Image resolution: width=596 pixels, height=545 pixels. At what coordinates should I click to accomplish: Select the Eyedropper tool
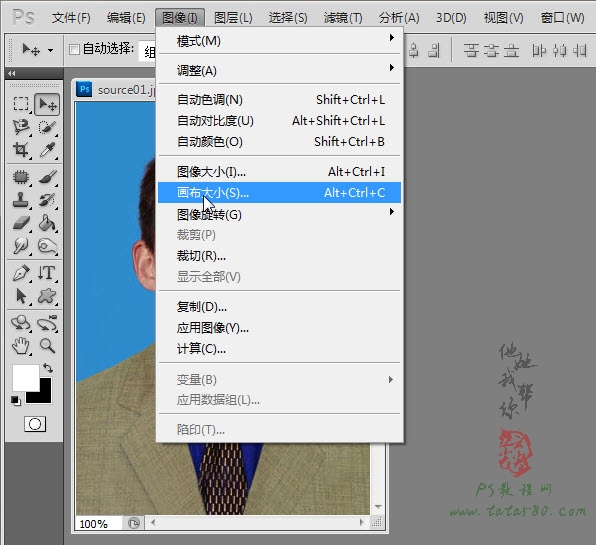[x=47, y=150]
